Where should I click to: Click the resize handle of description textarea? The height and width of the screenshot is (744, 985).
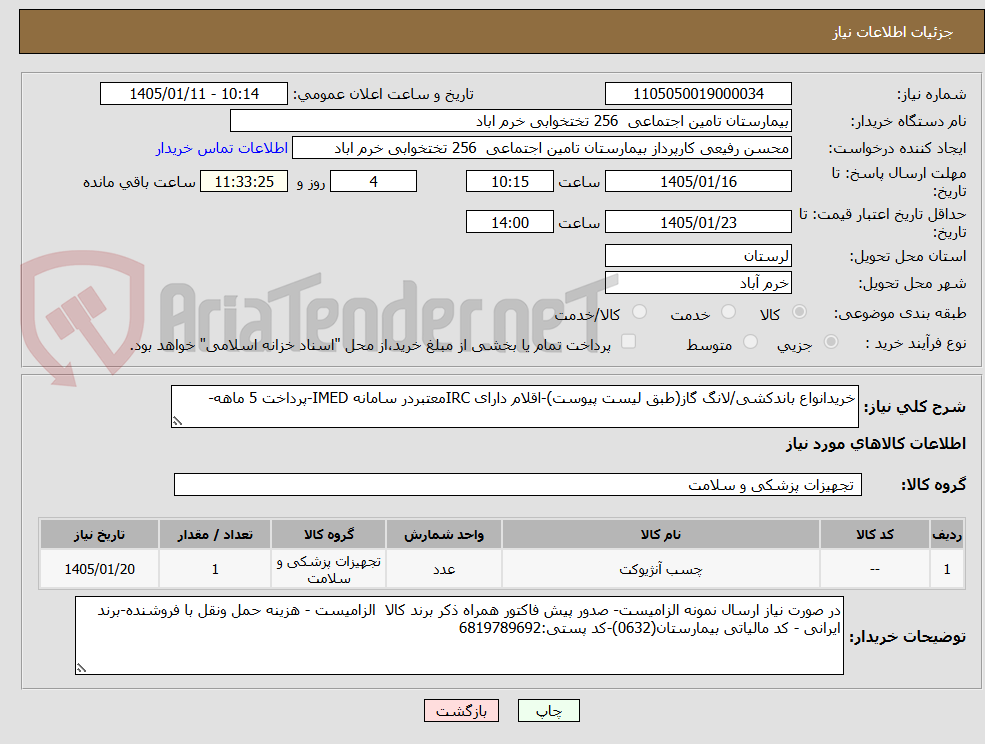(x=177, y=422)
